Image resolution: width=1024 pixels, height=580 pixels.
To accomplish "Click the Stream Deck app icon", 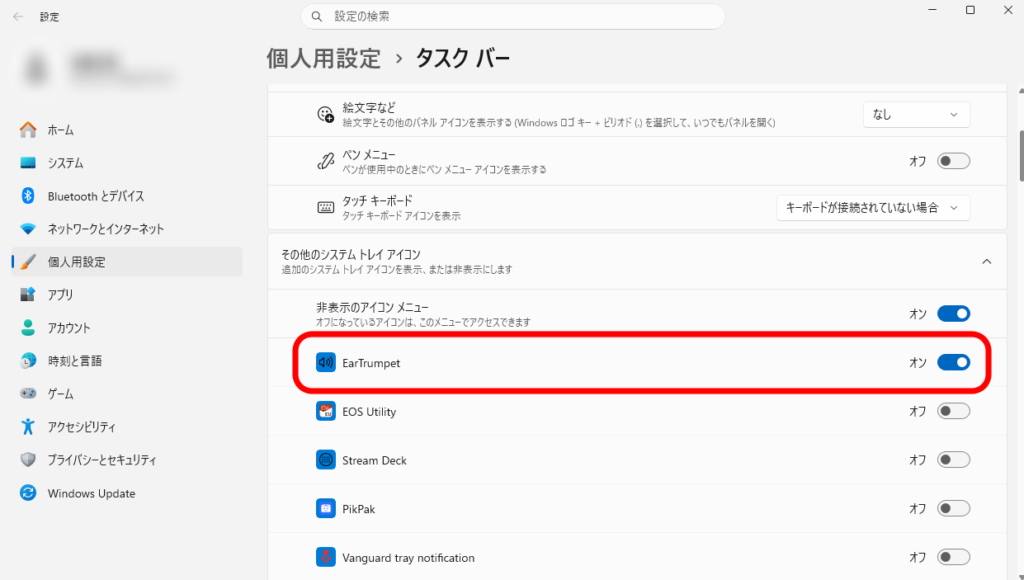I will pos(325,460).
